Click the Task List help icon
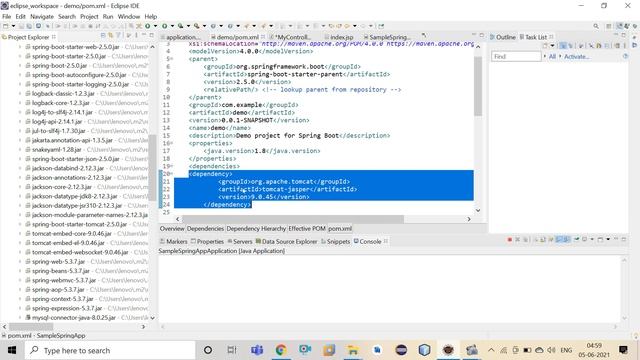The height and width of the screenshot is (360, 640). point(625,56)
